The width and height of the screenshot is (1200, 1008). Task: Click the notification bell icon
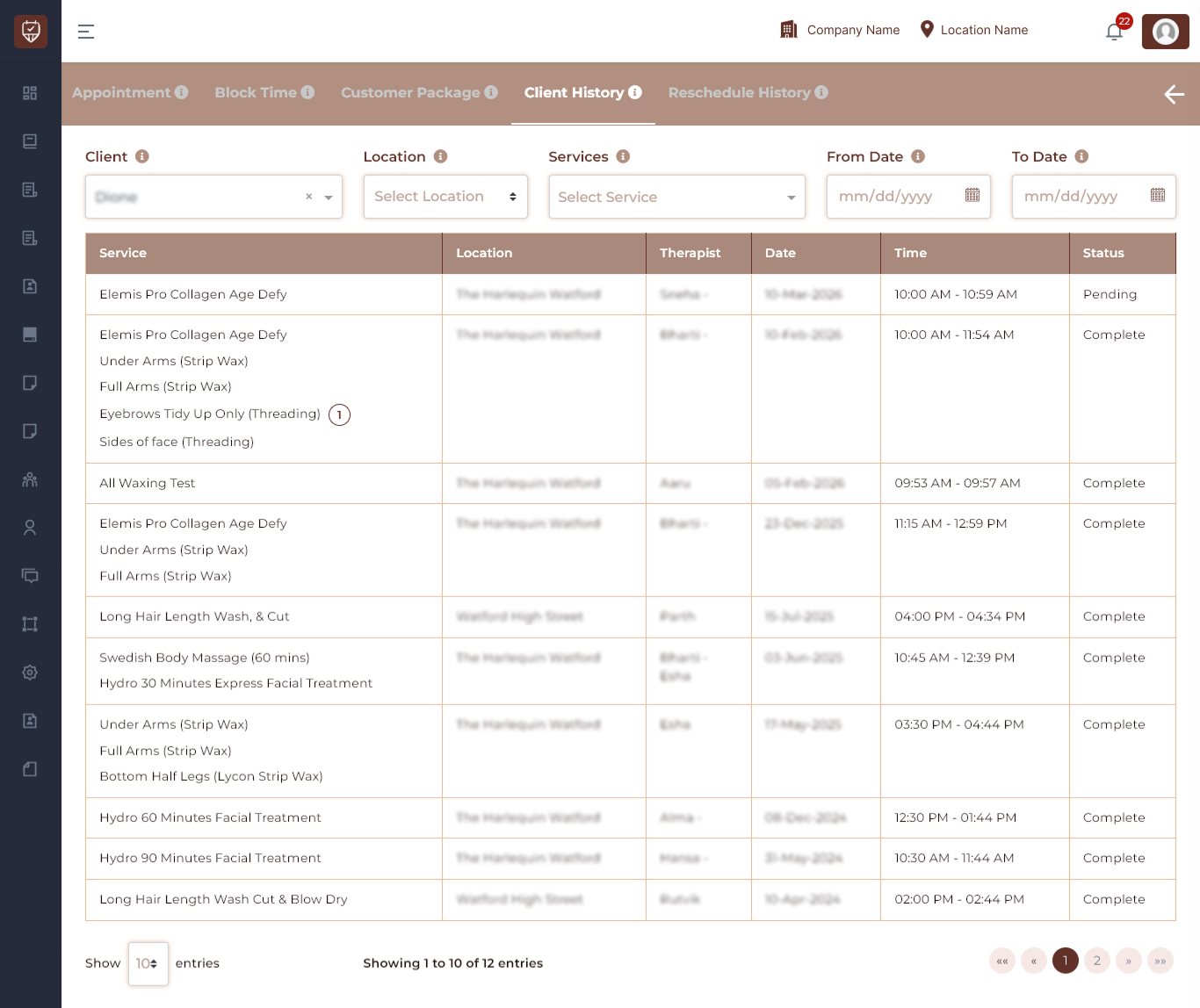tap(1114, 32)
